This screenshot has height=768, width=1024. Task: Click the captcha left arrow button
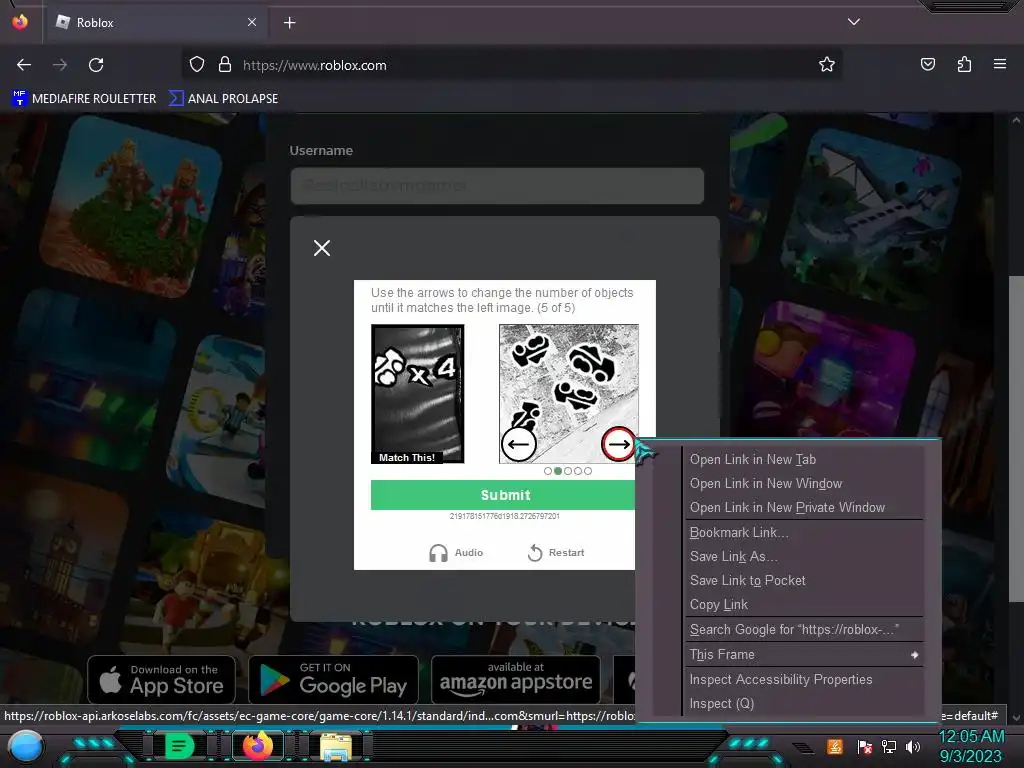coord(519,444)
